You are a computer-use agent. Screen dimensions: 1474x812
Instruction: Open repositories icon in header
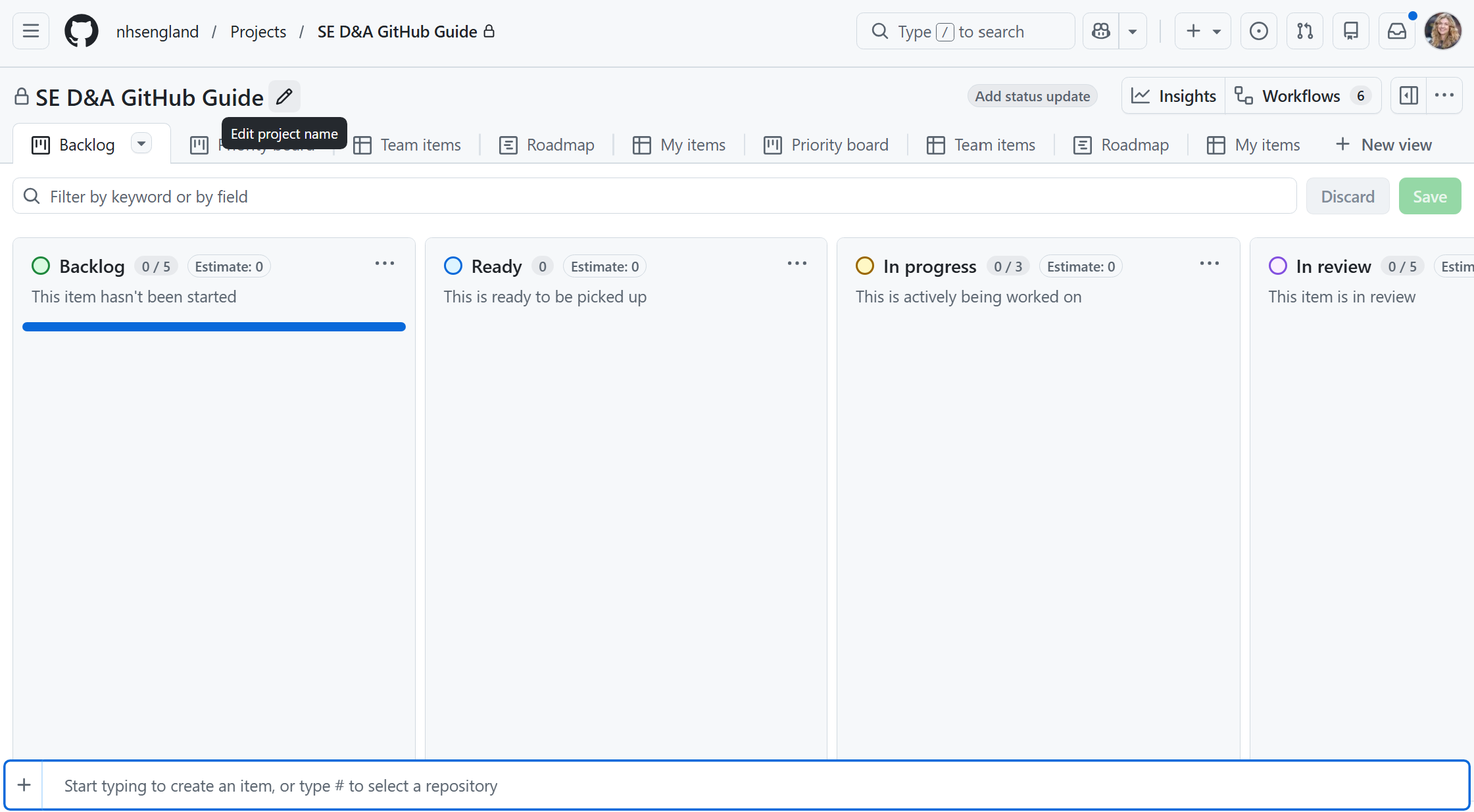click(1350, 31)
